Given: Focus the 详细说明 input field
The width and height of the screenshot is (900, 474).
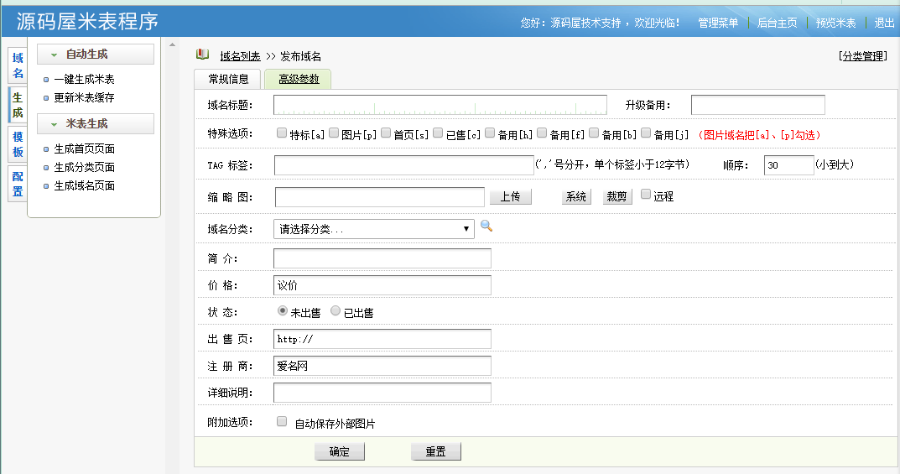Looking at the screenshot, I should pyautogui.click(x=382, y=393).
